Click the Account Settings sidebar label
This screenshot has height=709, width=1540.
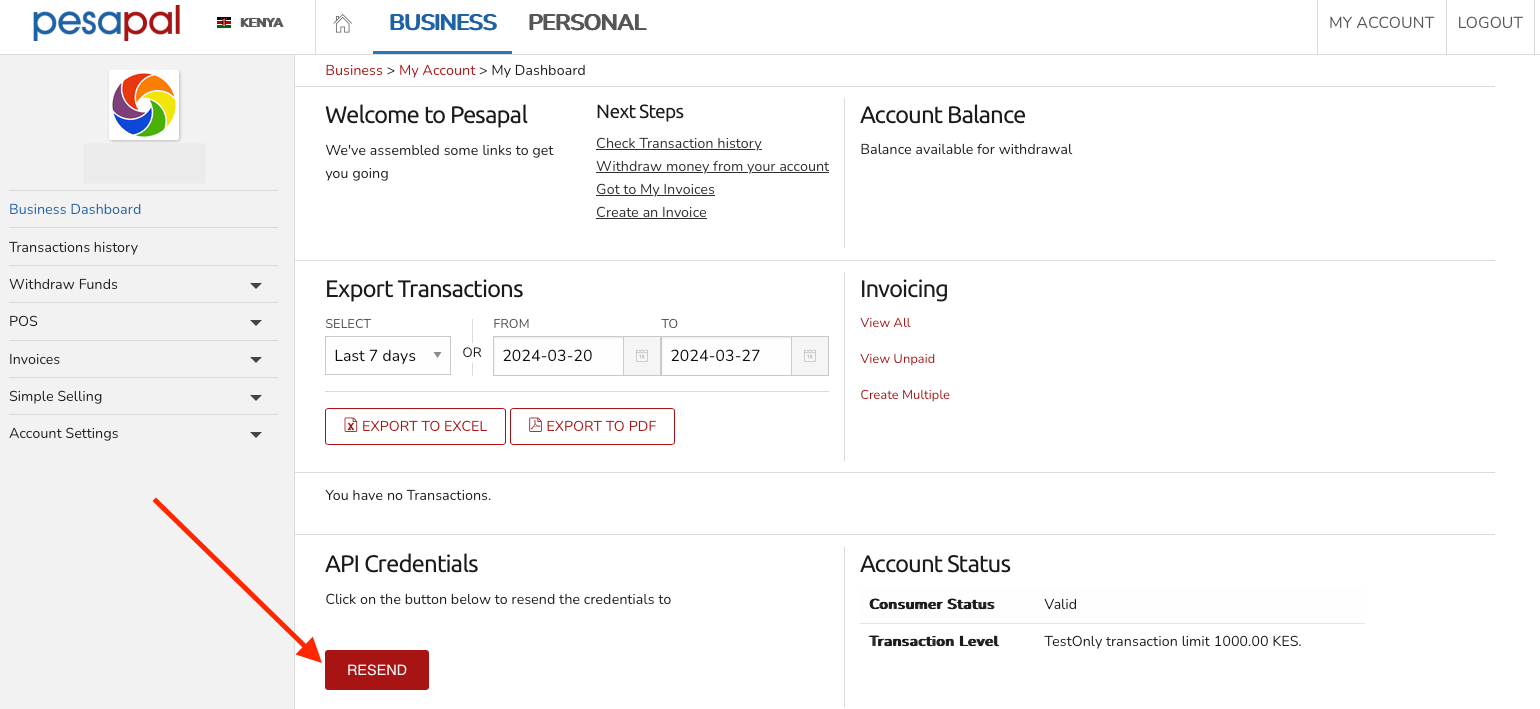64,433
